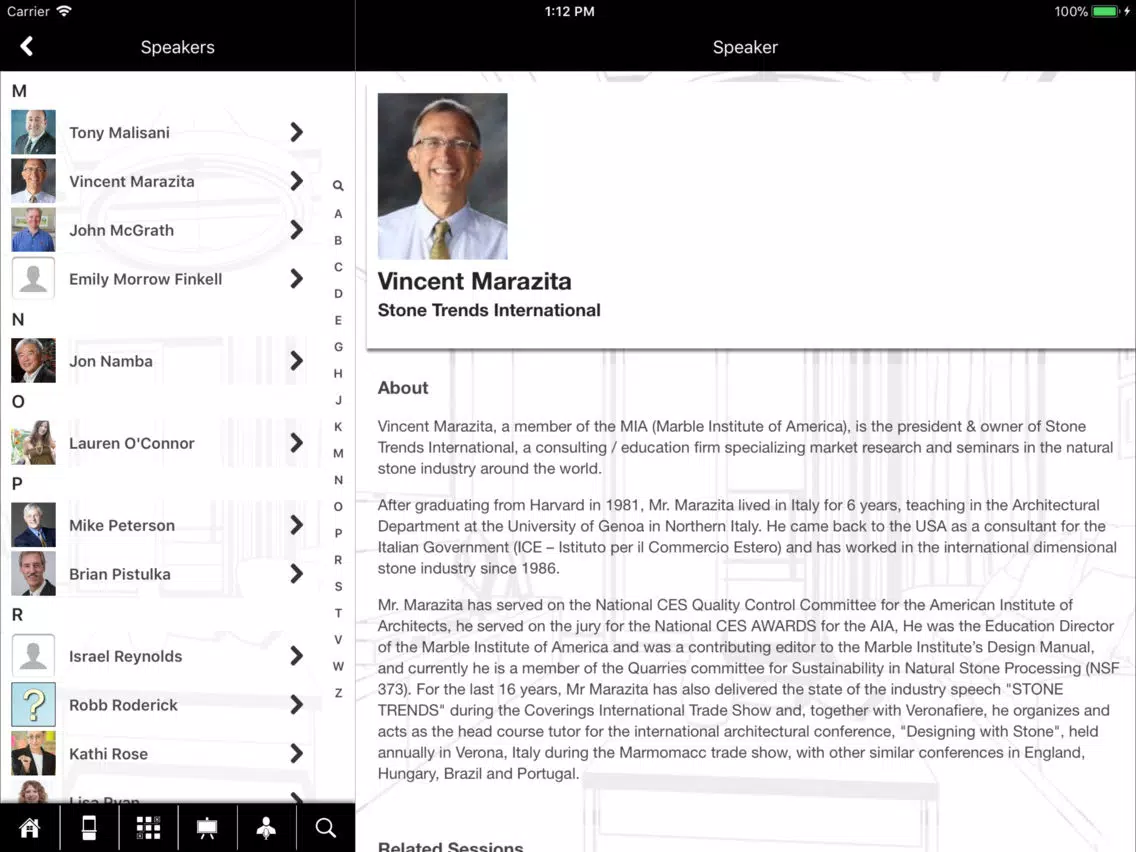
Task: Jump to letter V in index
Action: 338,640
